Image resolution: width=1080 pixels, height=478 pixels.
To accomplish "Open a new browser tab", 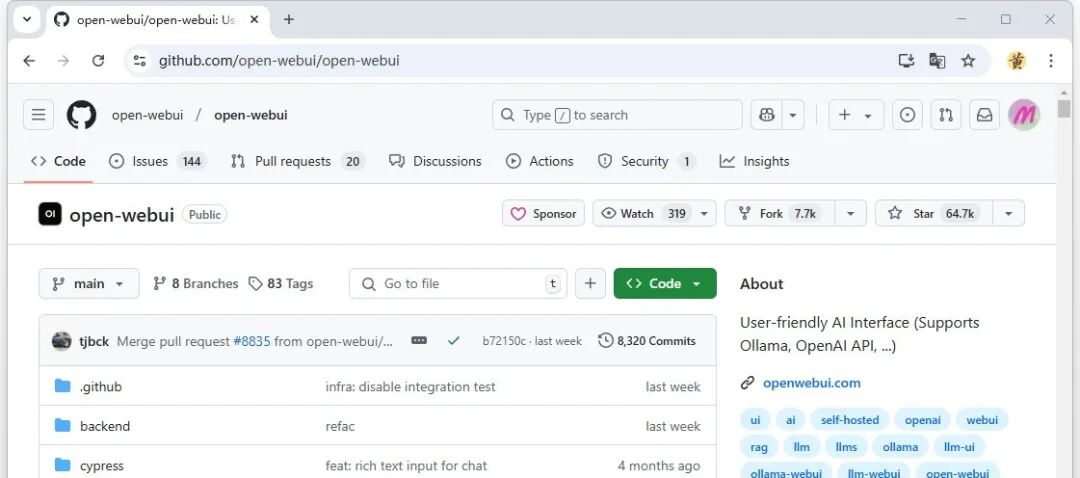I will tap(289, 19).
